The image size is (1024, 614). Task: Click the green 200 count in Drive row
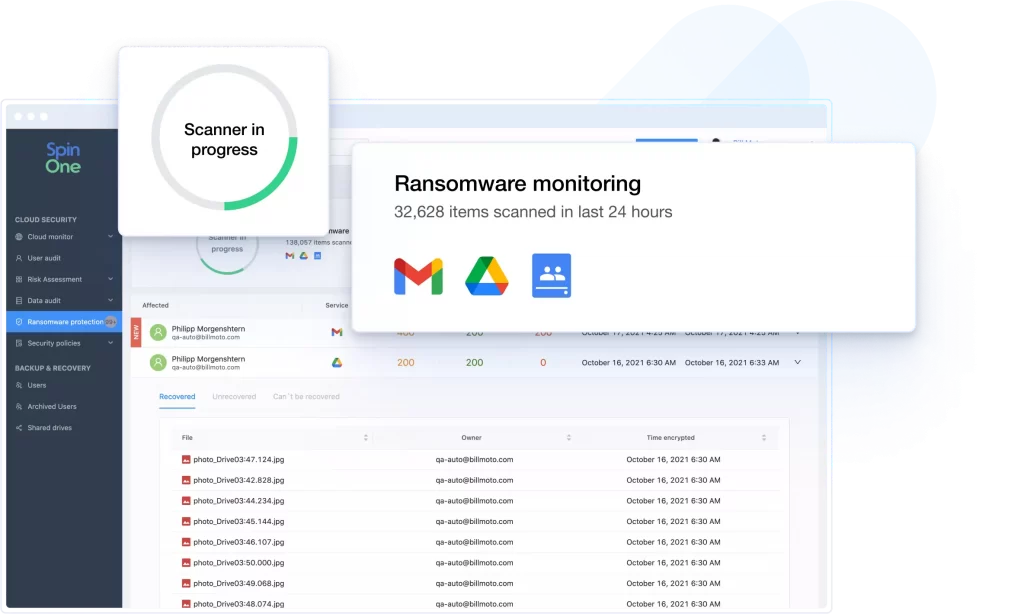[474, 363]
